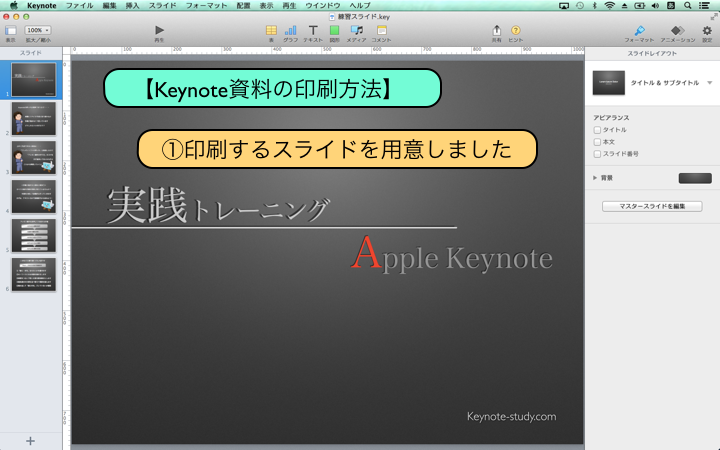Open the ヘルプ menu
The image size is (720, 450).
pyautogui.click(x=360, y=6)
